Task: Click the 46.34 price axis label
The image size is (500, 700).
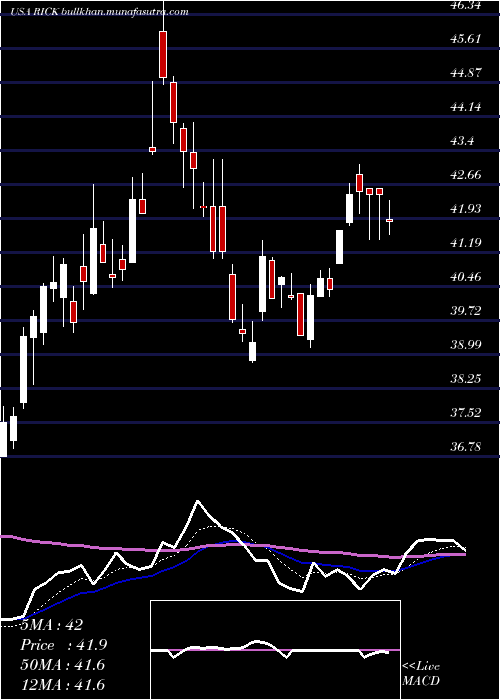Action: point(466,5)
